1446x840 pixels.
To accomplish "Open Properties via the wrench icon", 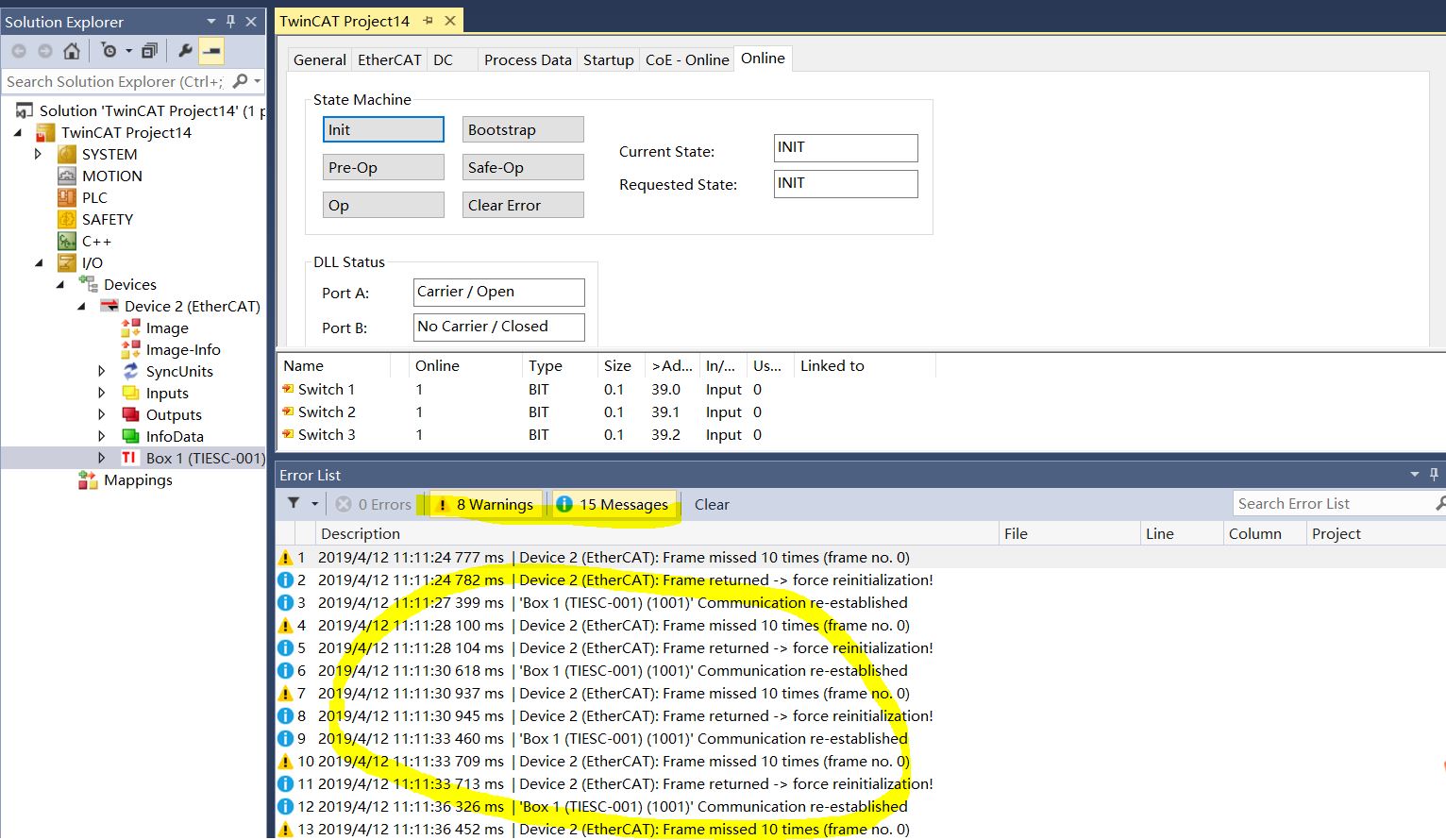I will pyautogui.click(x=185, y=51).
